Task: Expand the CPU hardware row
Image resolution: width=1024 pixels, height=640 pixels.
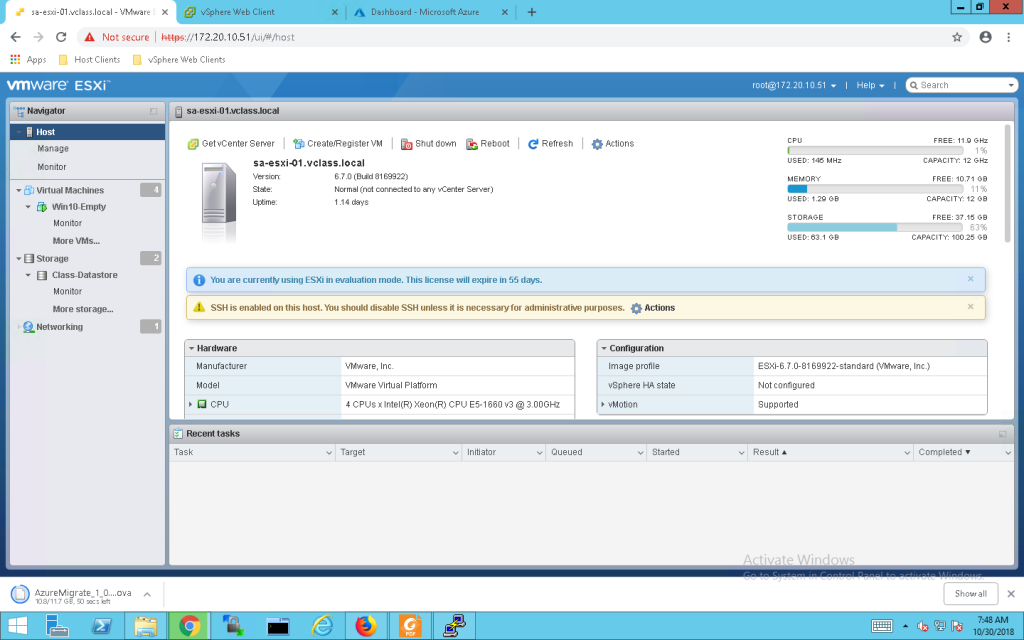Action: point(191,404)
